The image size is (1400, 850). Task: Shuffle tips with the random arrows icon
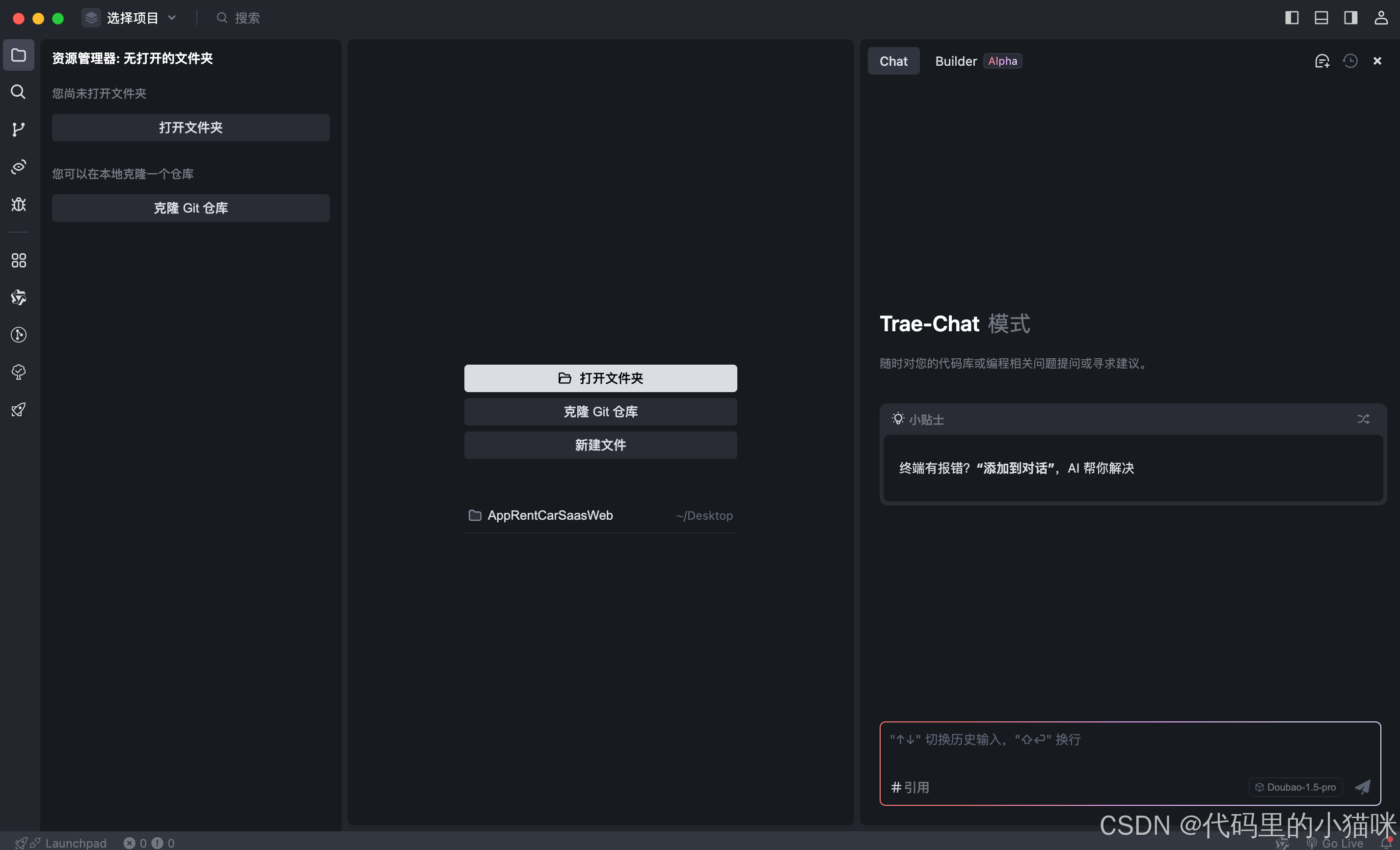coord(1363,419)
